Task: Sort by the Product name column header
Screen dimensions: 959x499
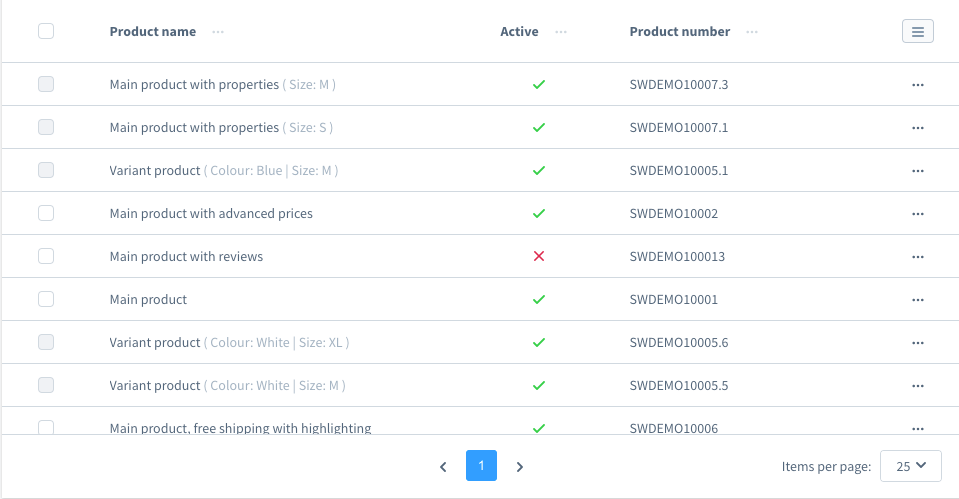Action: 153,32
